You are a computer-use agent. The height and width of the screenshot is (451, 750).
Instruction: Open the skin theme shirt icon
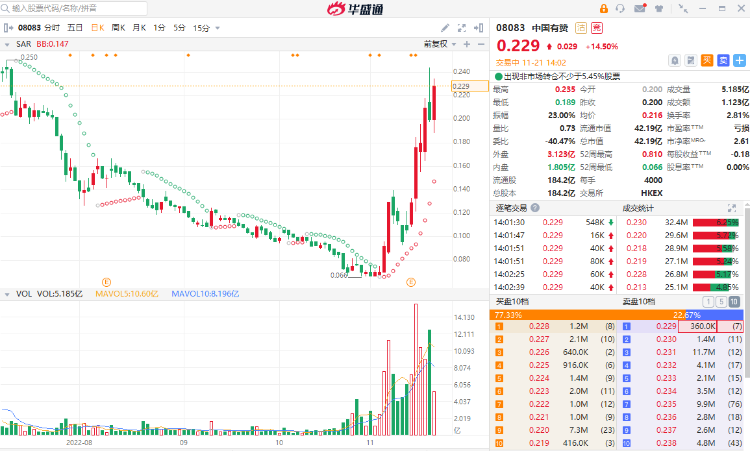tap(659, 8)
